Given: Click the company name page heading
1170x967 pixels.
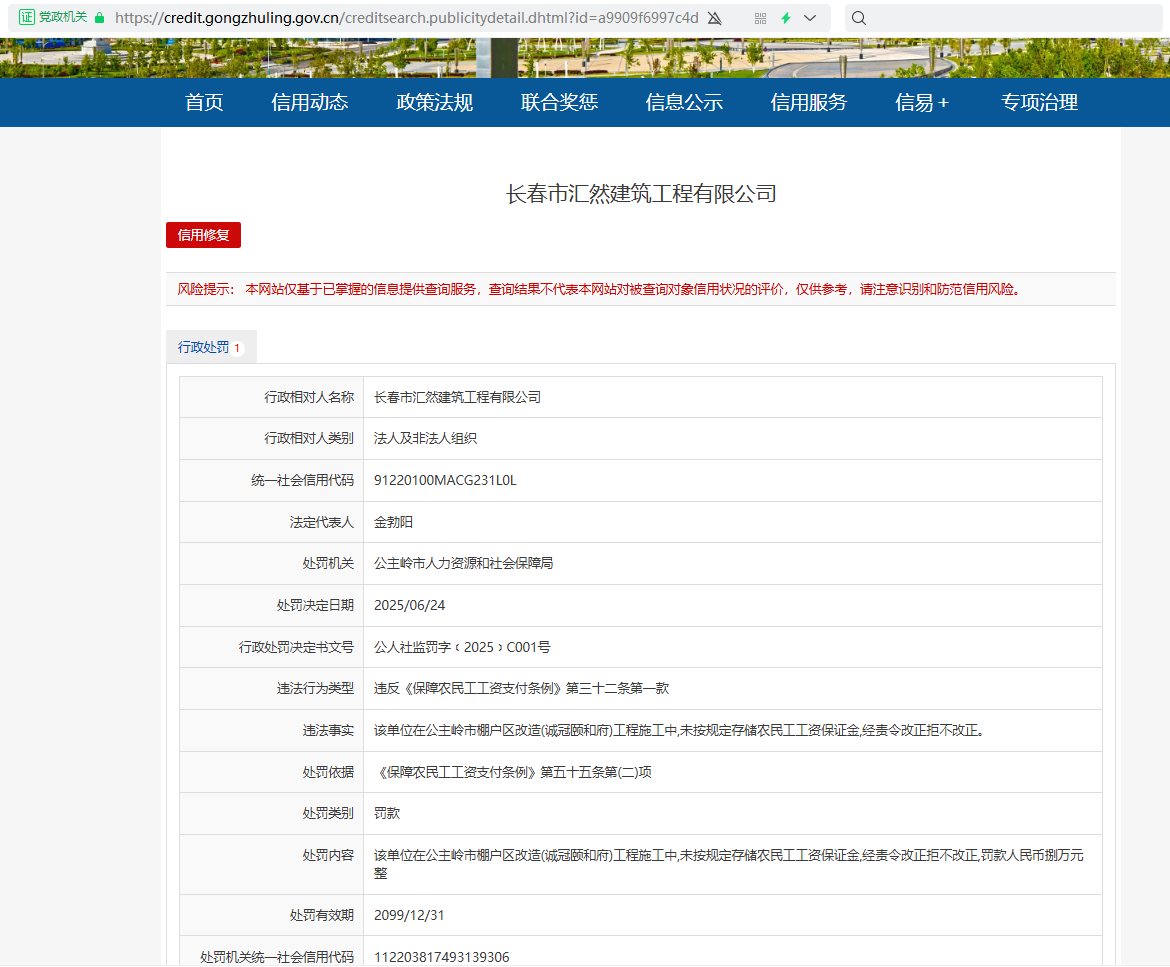Looking at the screenshot, I should coord(641,194).
